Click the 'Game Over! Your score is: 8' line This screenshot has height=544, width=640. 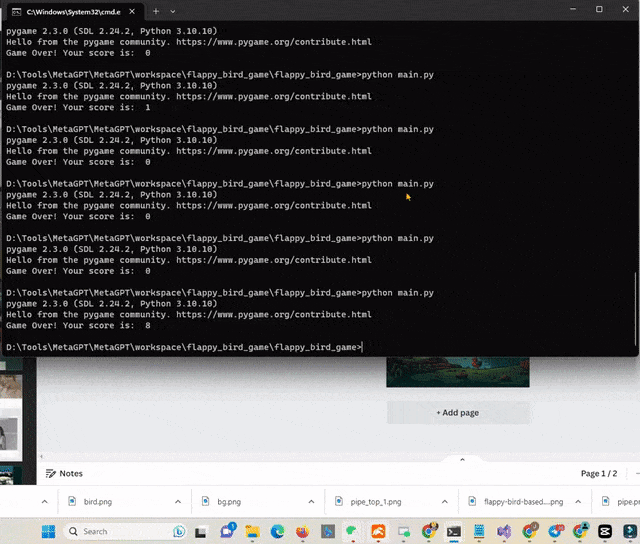pyautogui.click(x=78, y=326)
